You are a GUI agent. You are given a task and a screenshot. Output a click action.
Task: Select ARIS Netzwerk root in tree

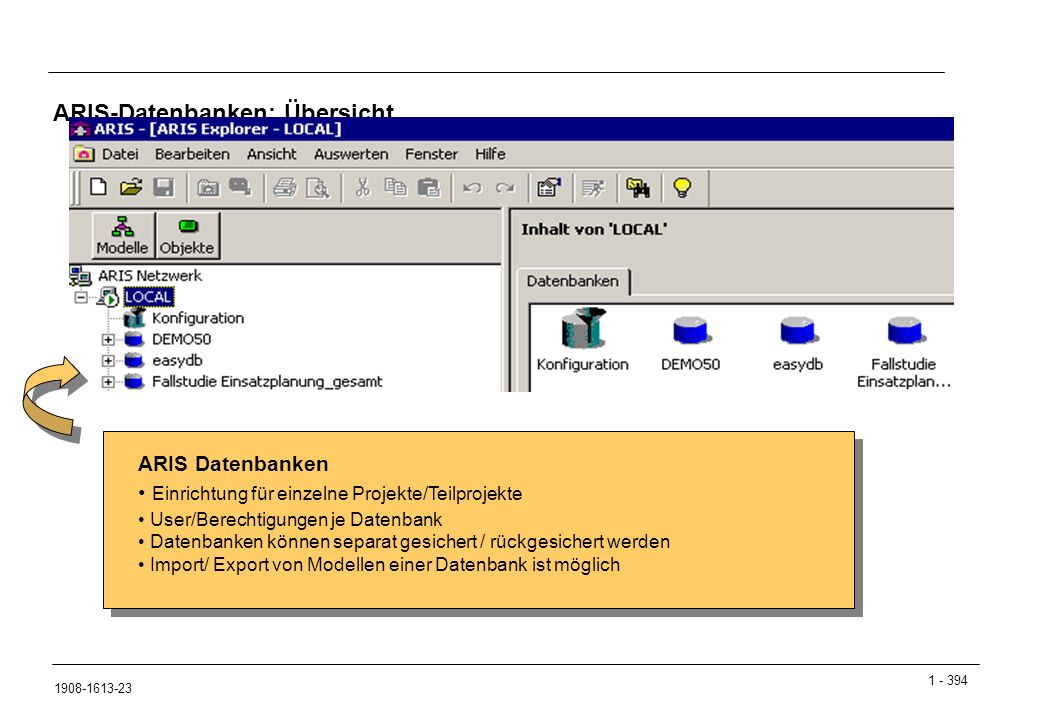(150, 275)
